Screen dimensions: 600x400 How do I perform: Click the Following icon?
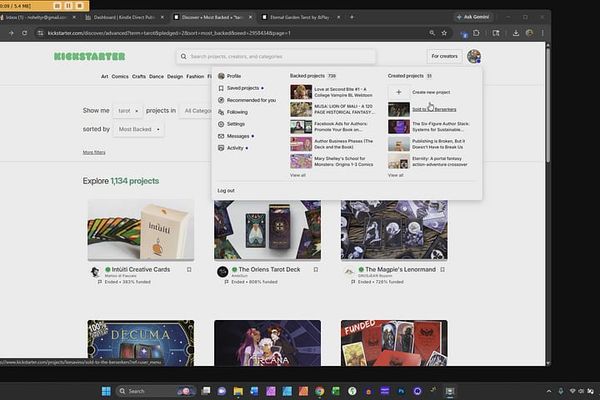tap(221, 112)
